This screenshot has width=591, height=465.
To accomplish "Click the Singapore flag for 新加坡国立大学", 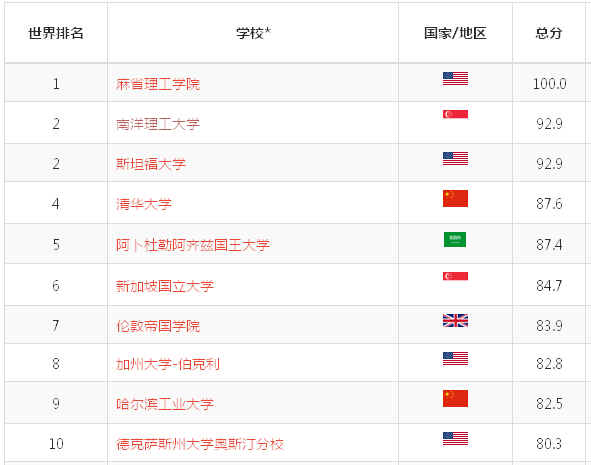I will pos(455,277).
